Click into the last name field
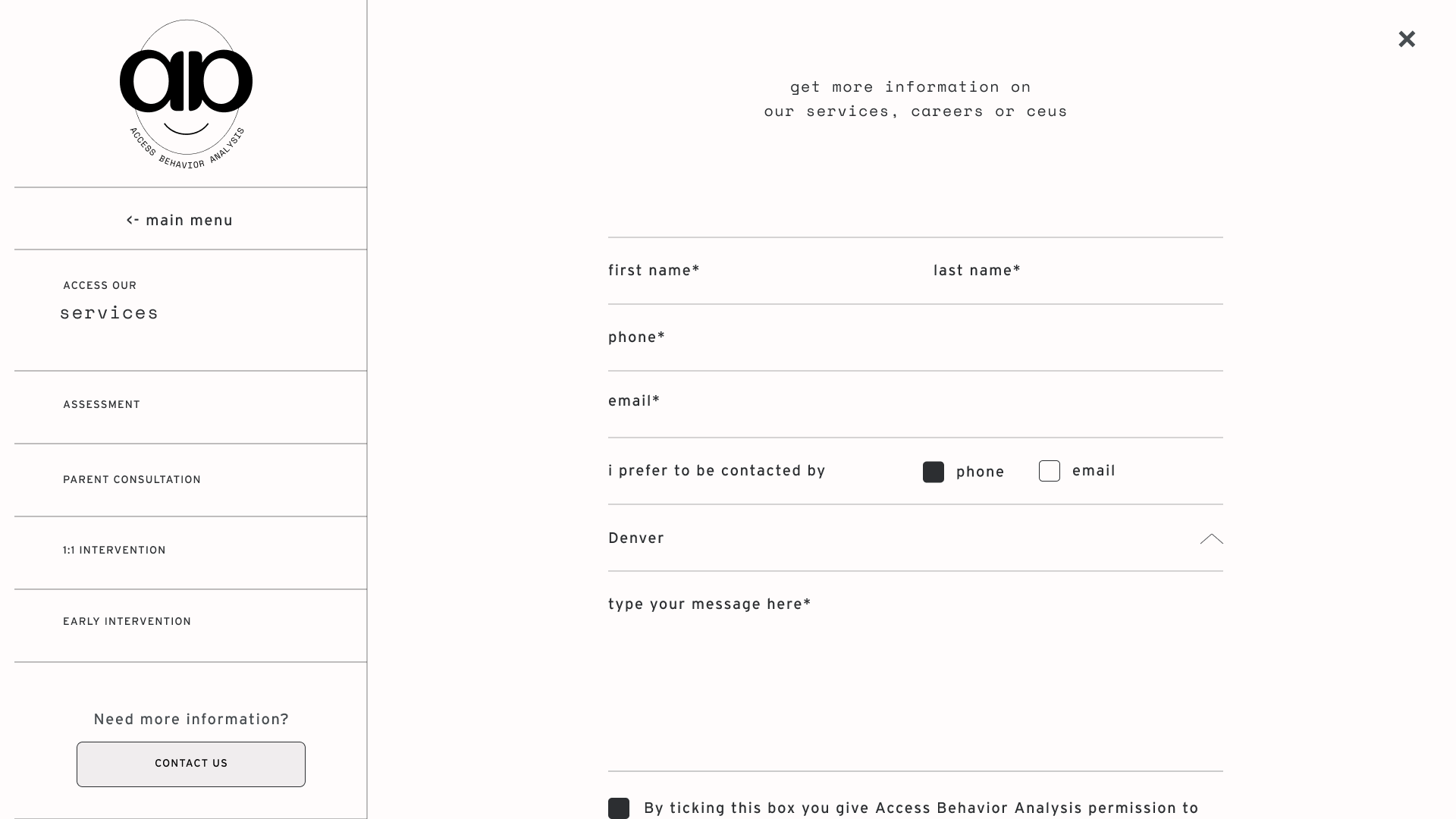Viewport: 1456px width, 819px height. [x=1078, y=271]
